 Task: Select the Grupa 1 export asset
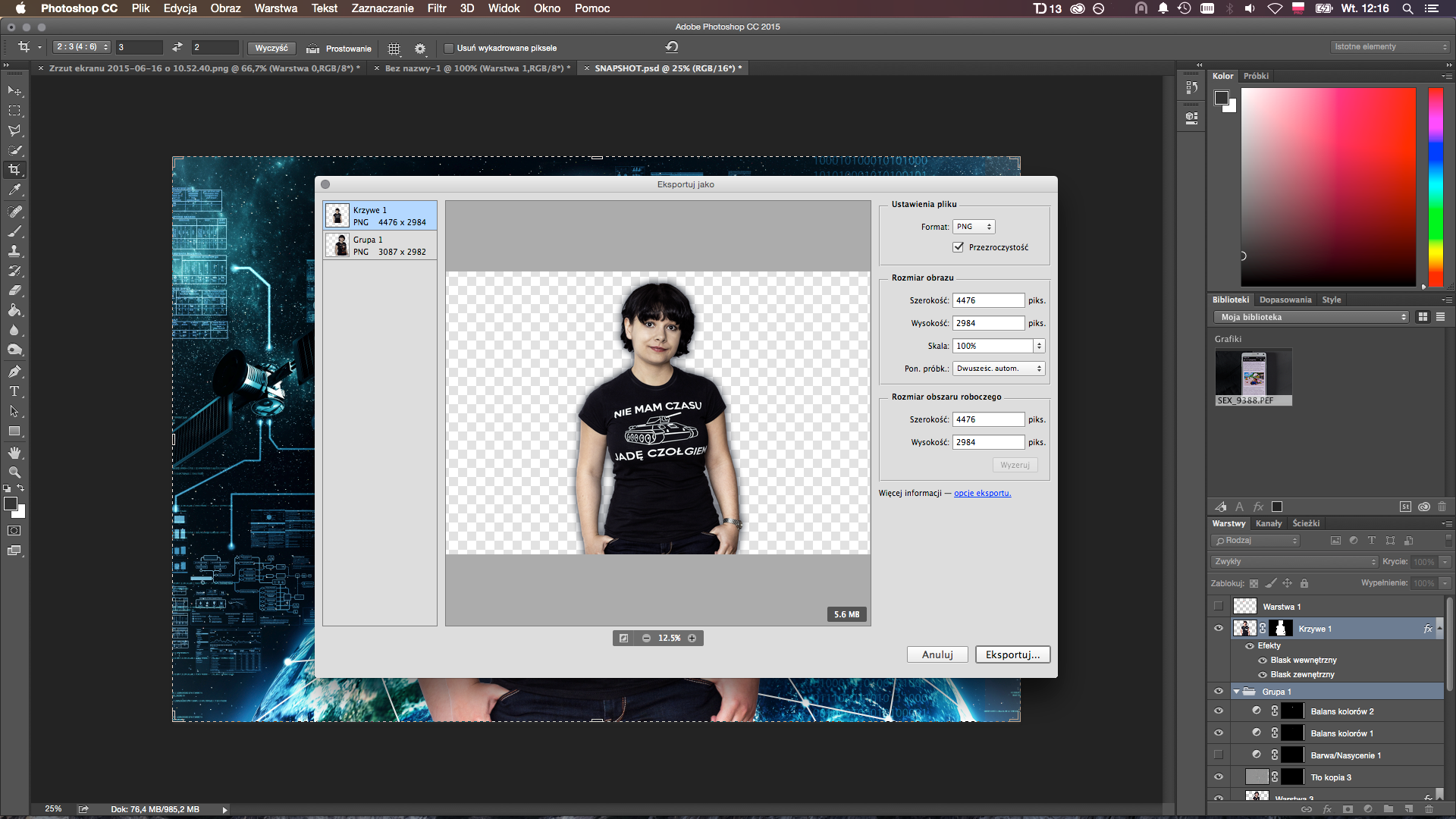(x=380, y=245)
